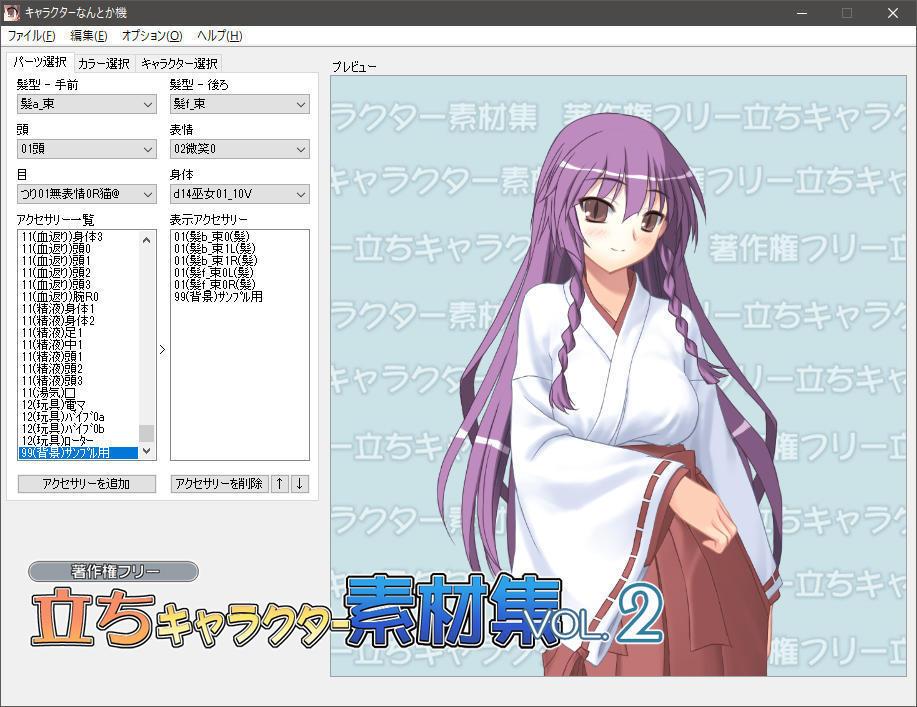Viewport: 917px width, 707px height.
Task: Switch to the キャラクター選択 tab
Action: 180,63
